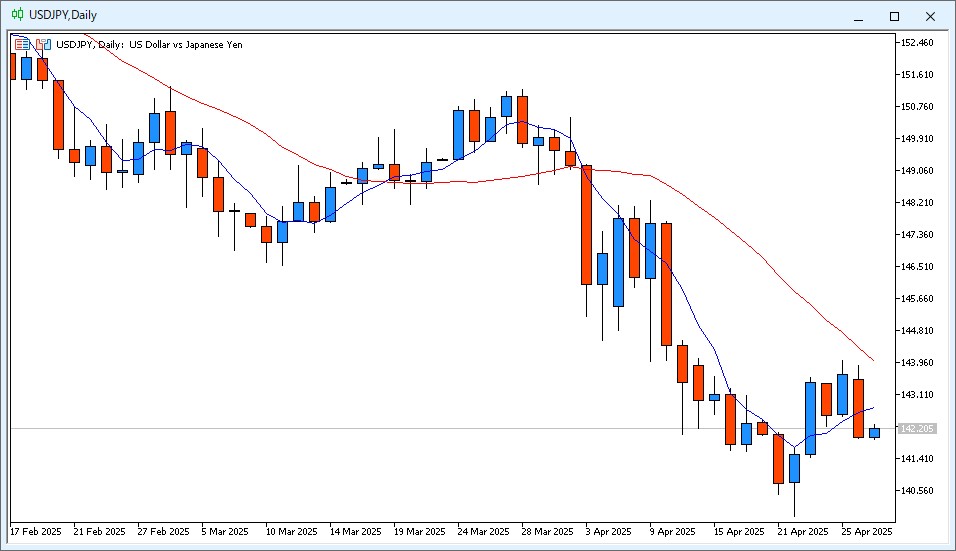Open the Depth of Market icon on chart

click(23, 44)
